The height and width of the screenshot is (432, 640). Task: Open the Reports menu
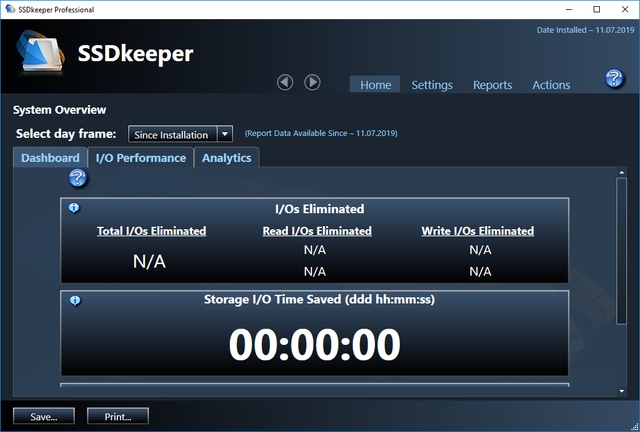(492, 85)
